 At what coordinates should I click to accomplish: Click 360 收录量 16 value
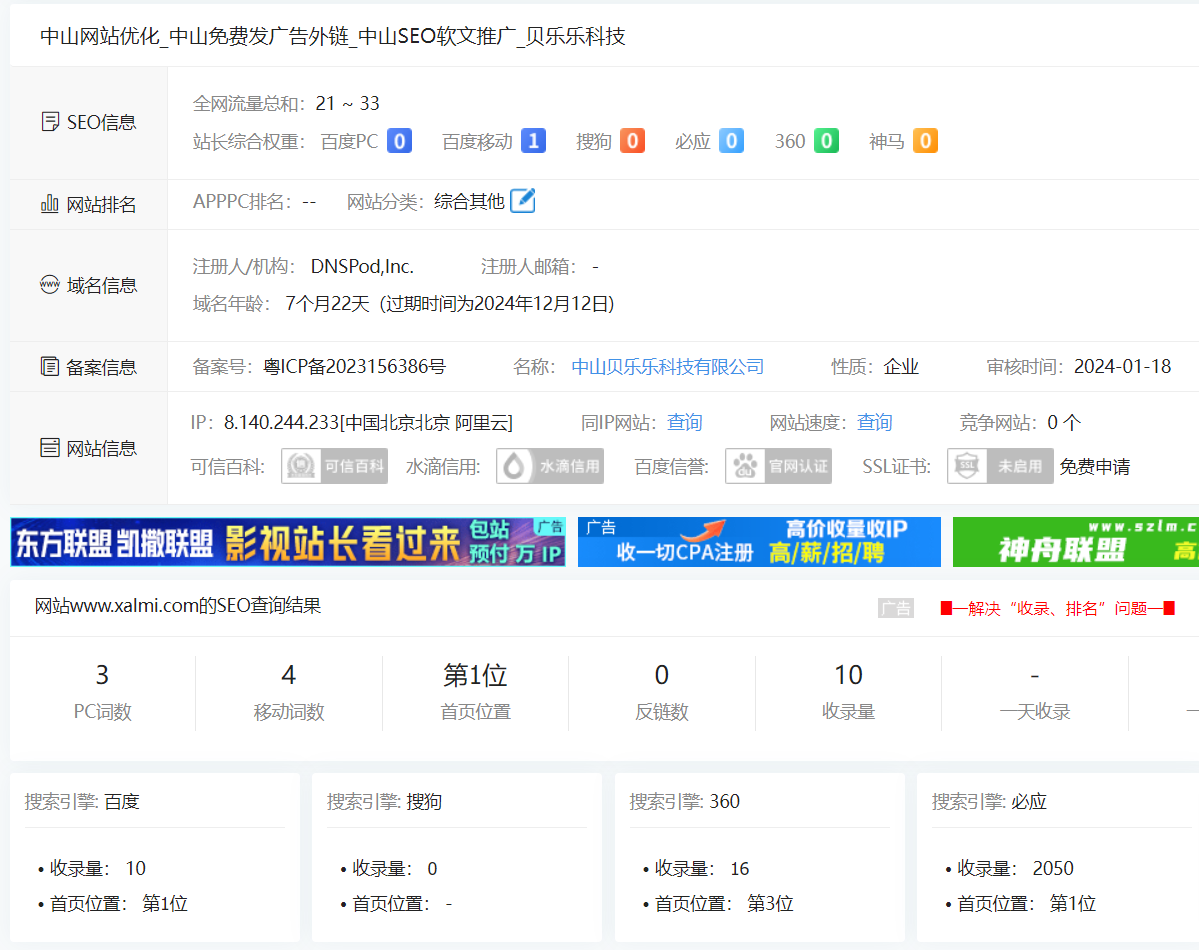tap(739, 869)
